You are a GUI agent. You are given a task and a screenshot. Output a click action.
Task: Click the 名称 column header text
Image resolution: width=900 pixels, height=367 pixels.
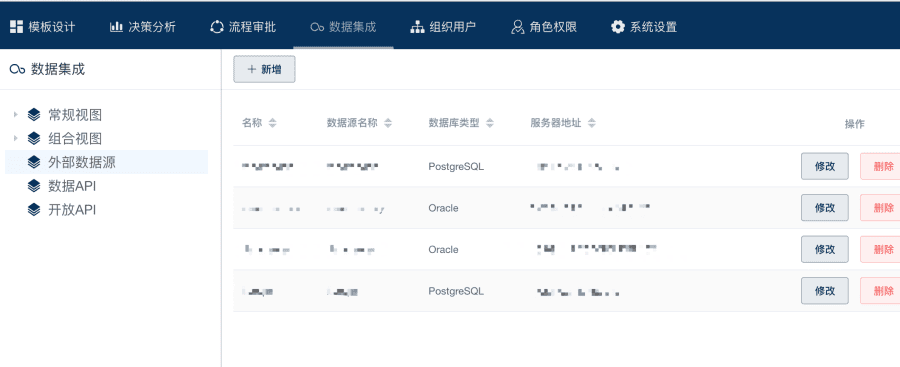(x=252, y=123)
